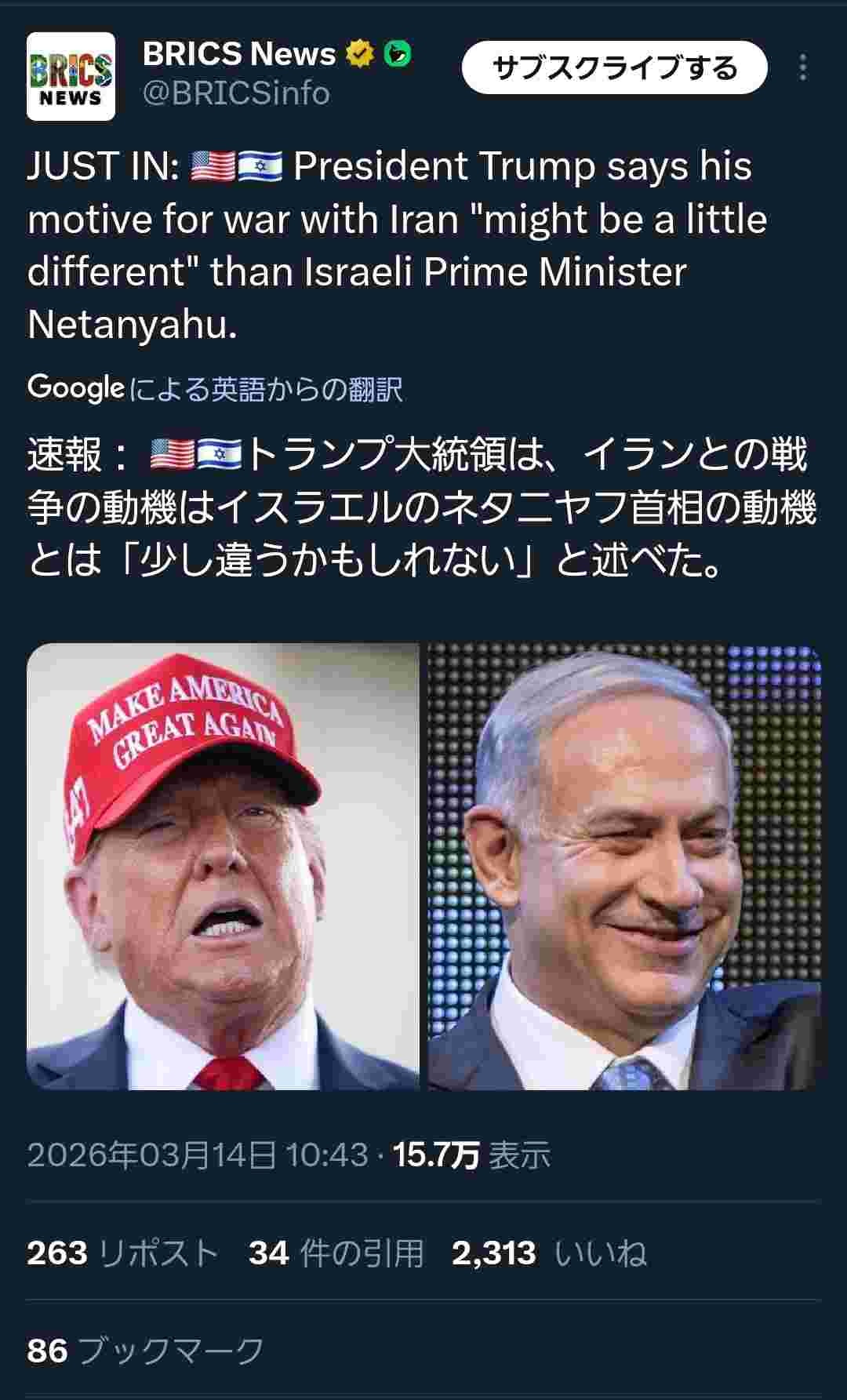
Task: Click the 15.7万 表示 view count
Action: click(472, 1155)
